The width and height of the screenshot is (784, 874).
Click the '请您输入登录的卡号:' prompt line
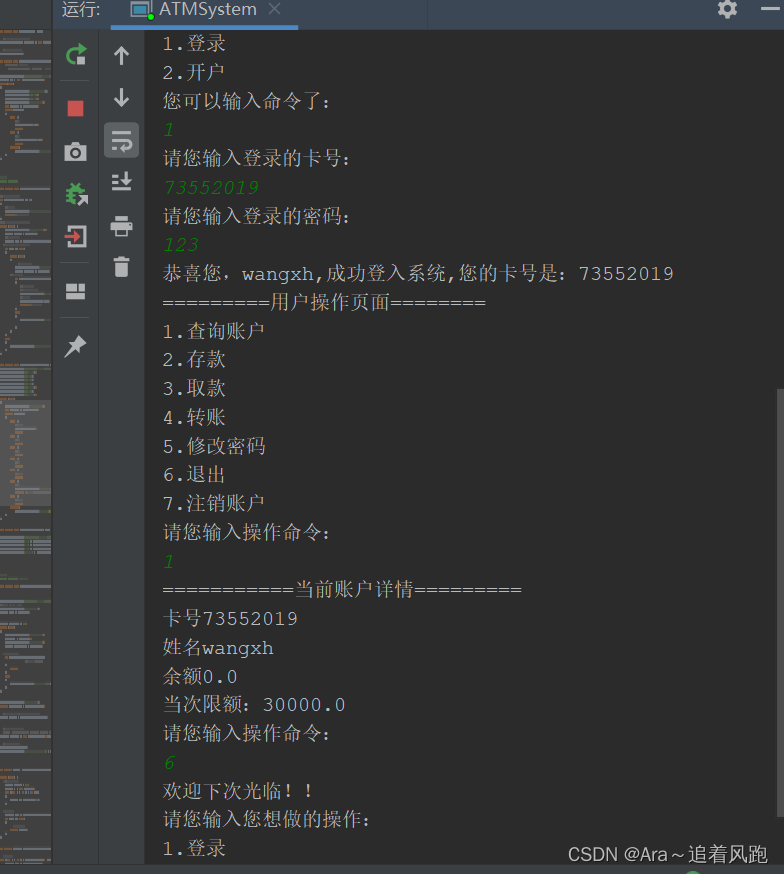click(256, 159)
